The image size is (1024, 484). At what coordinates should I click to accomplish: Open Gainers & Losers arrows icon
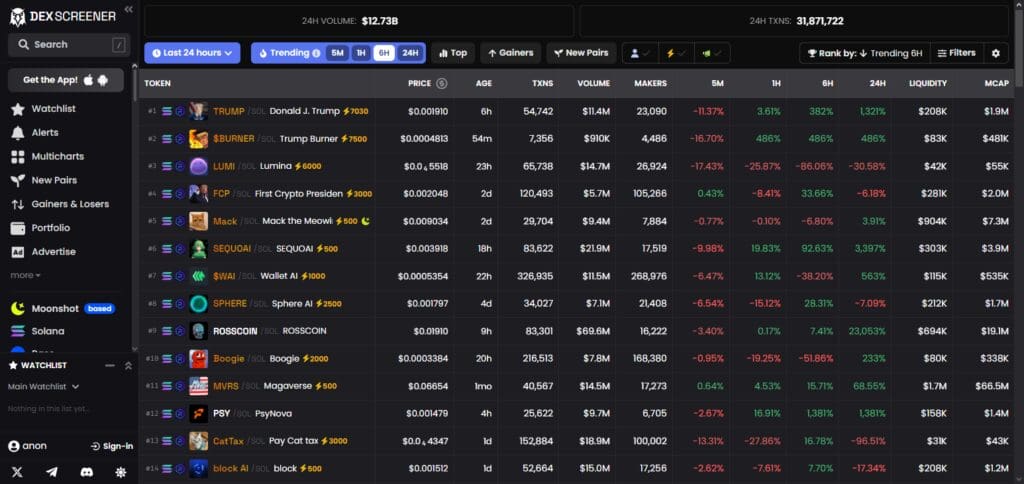(x=18, y=204)
